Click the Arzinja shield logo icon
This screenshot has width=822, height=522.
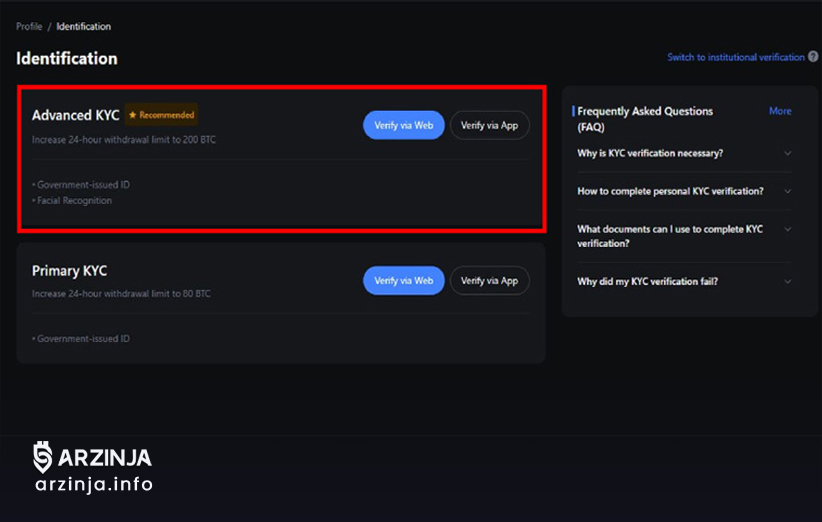(42, 457)
